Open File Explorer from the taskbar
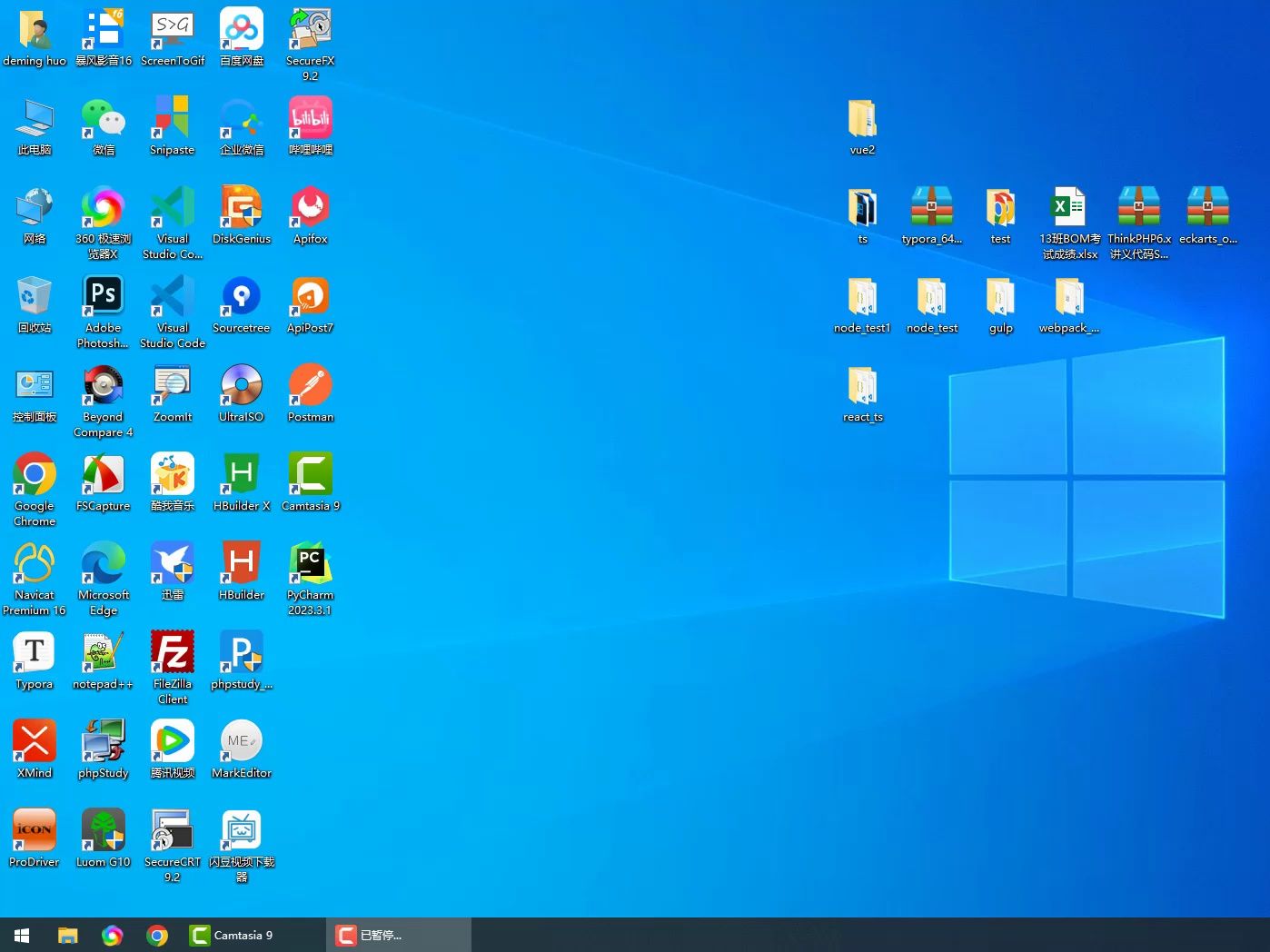This screenshot has height=952, width=1270. (x=68, y=935)
